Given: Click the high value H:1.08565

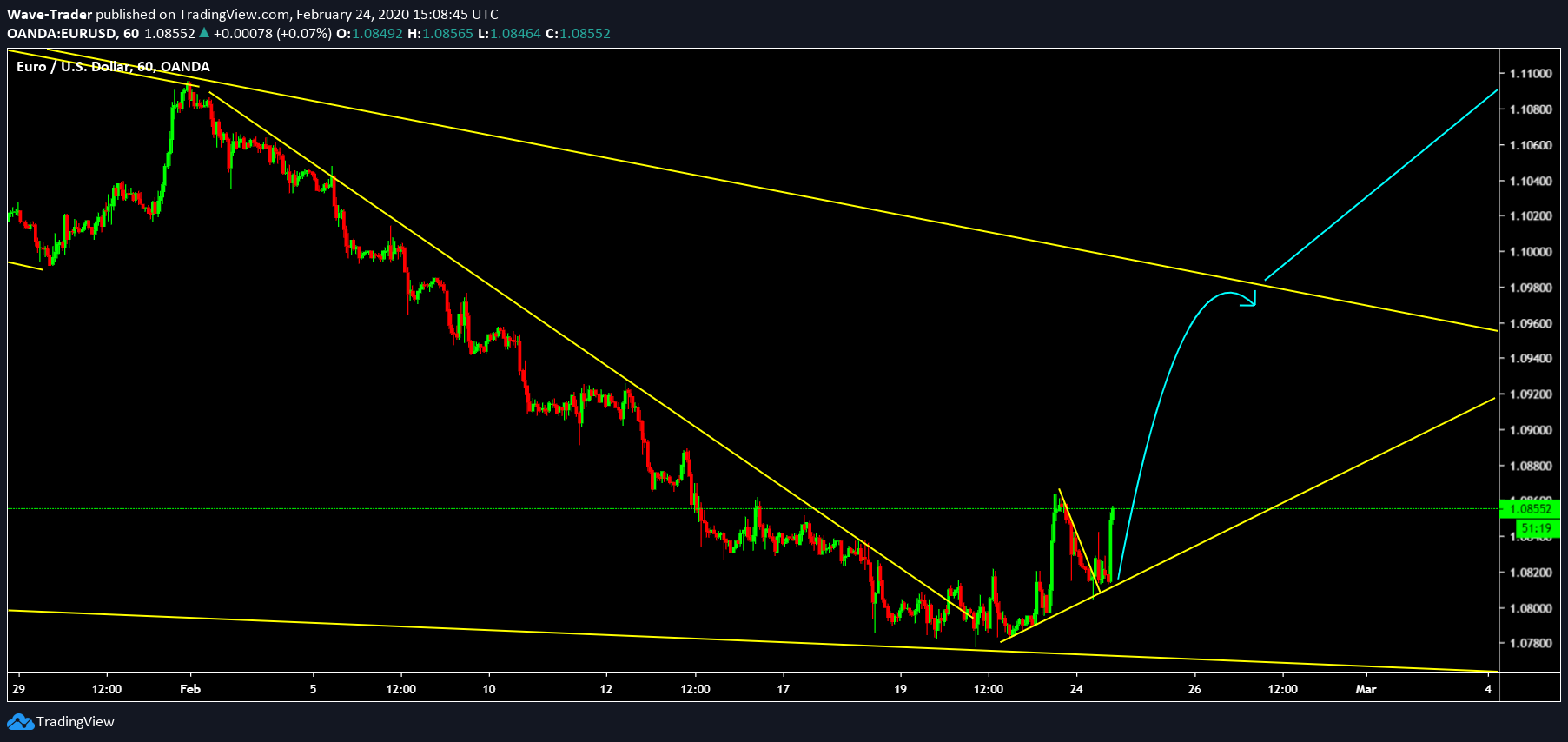Looking at the screenshot, I should pyautogui.click(x=440, y=33).
